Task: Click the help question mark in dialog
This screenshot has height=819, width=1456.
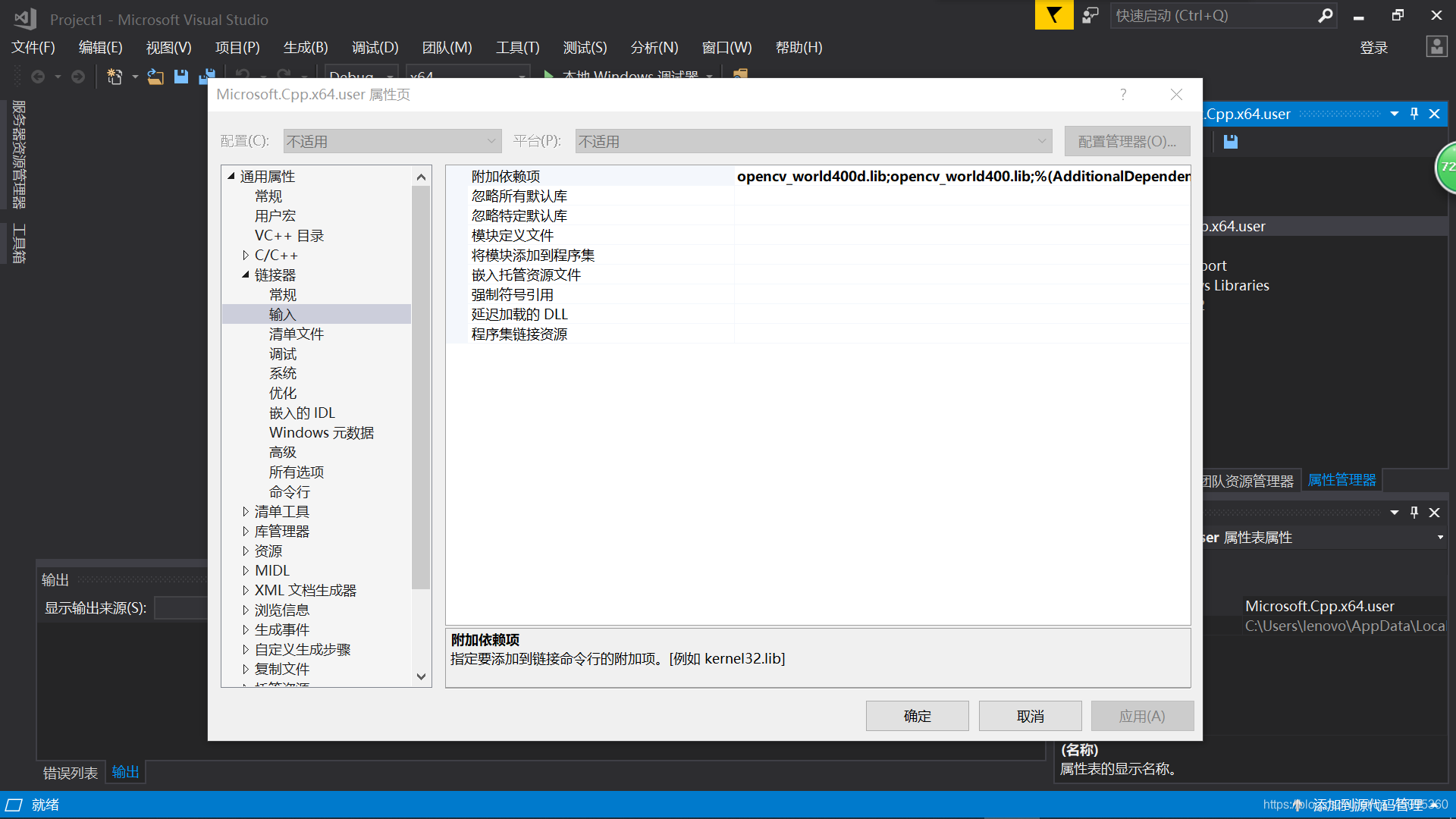Action: (1123, 94)
